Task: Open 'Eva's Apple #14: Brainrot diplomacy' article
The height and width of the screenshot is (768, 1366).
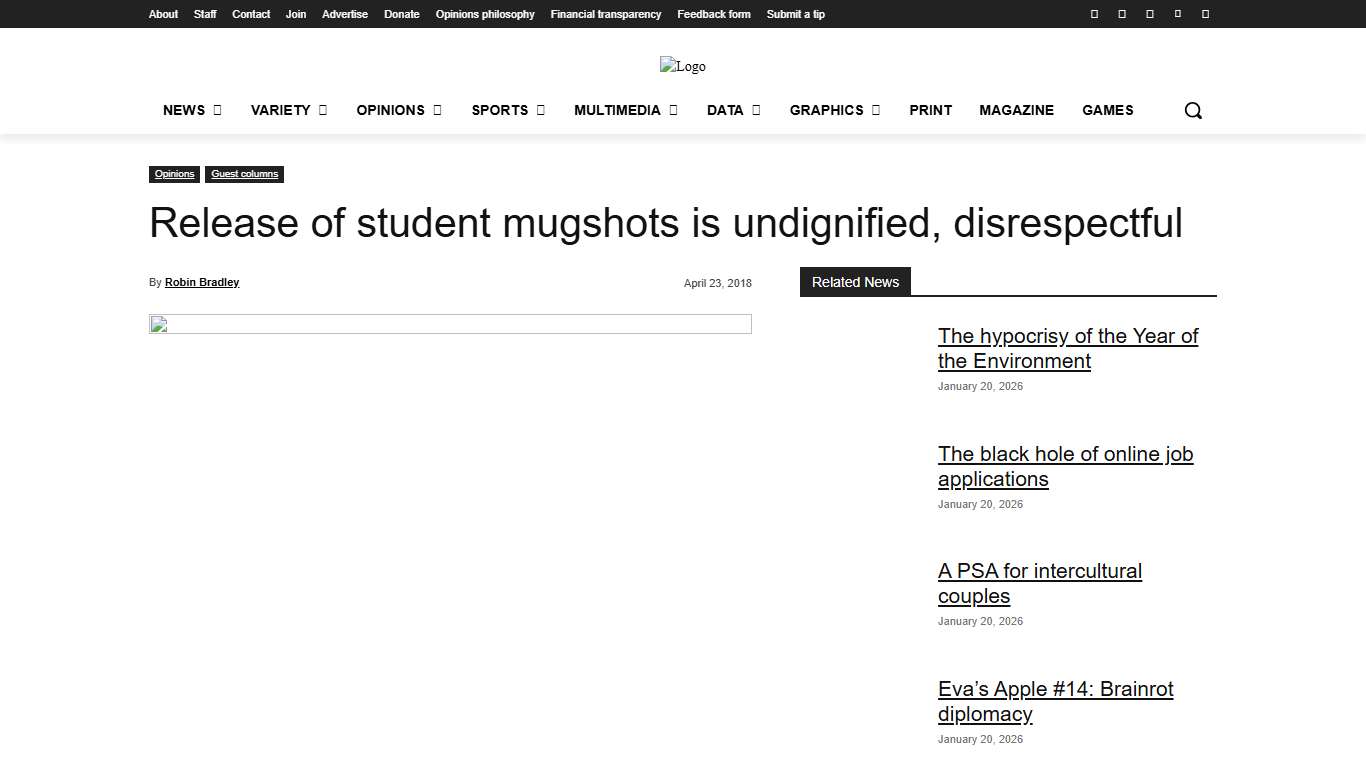Action: (x=1055, y=701)
